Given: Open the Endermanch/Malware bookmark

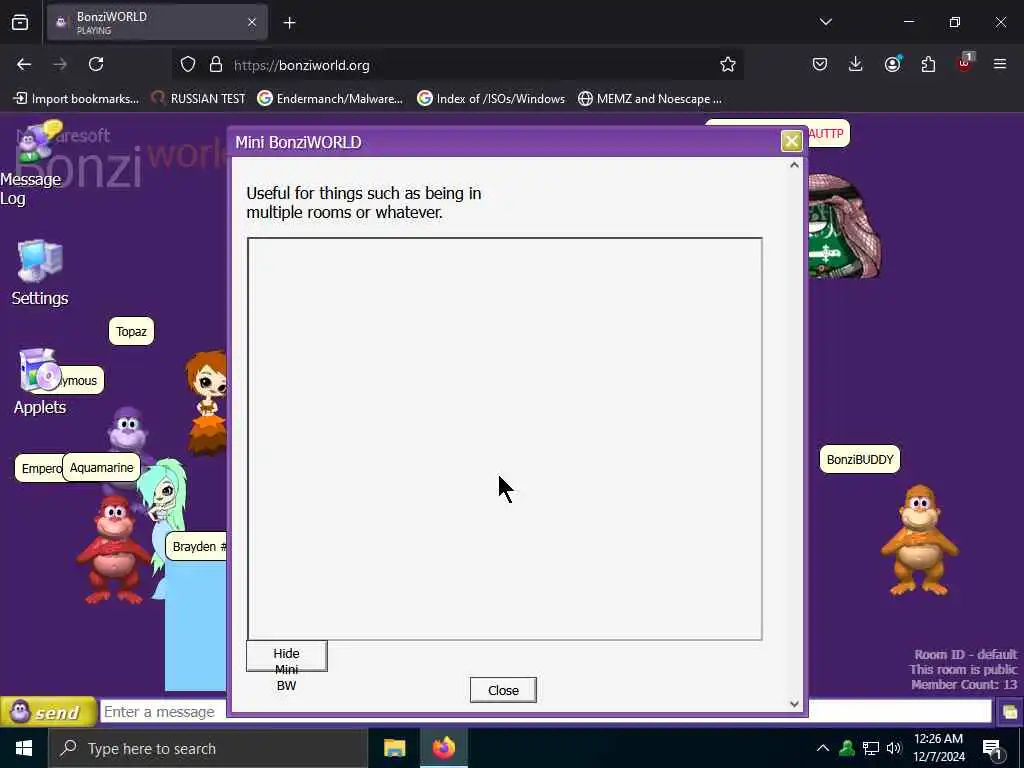Looking at the screenshot, I should pyautogui.click(x=330, y=99).
